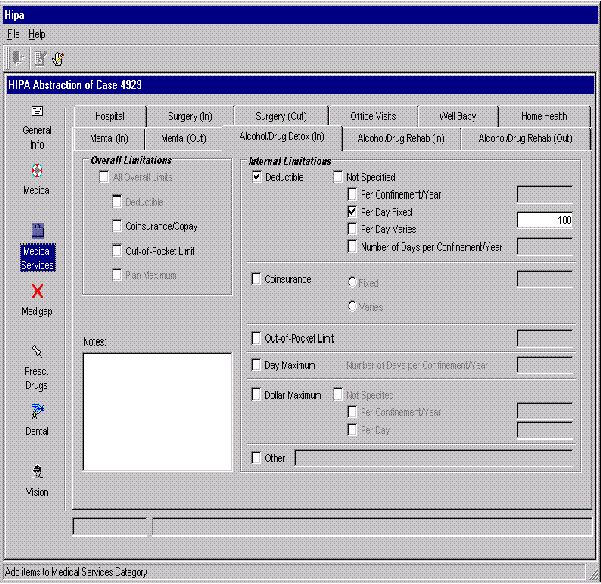Open the File menu

[x=13, y=34]
